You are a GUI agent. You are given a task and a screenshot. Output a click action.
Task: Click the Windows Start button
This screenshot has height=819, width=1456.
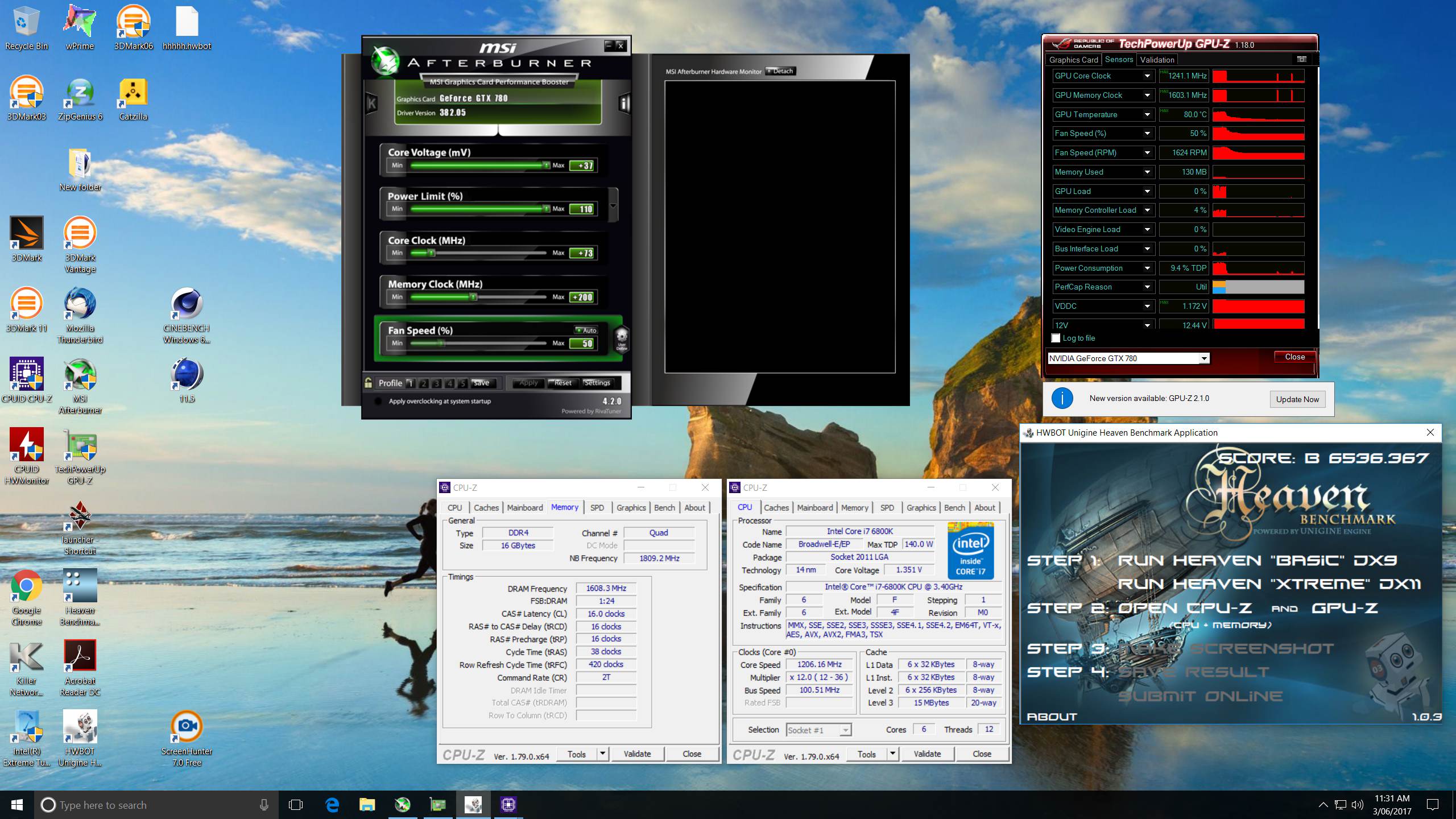tap(17, 805)
